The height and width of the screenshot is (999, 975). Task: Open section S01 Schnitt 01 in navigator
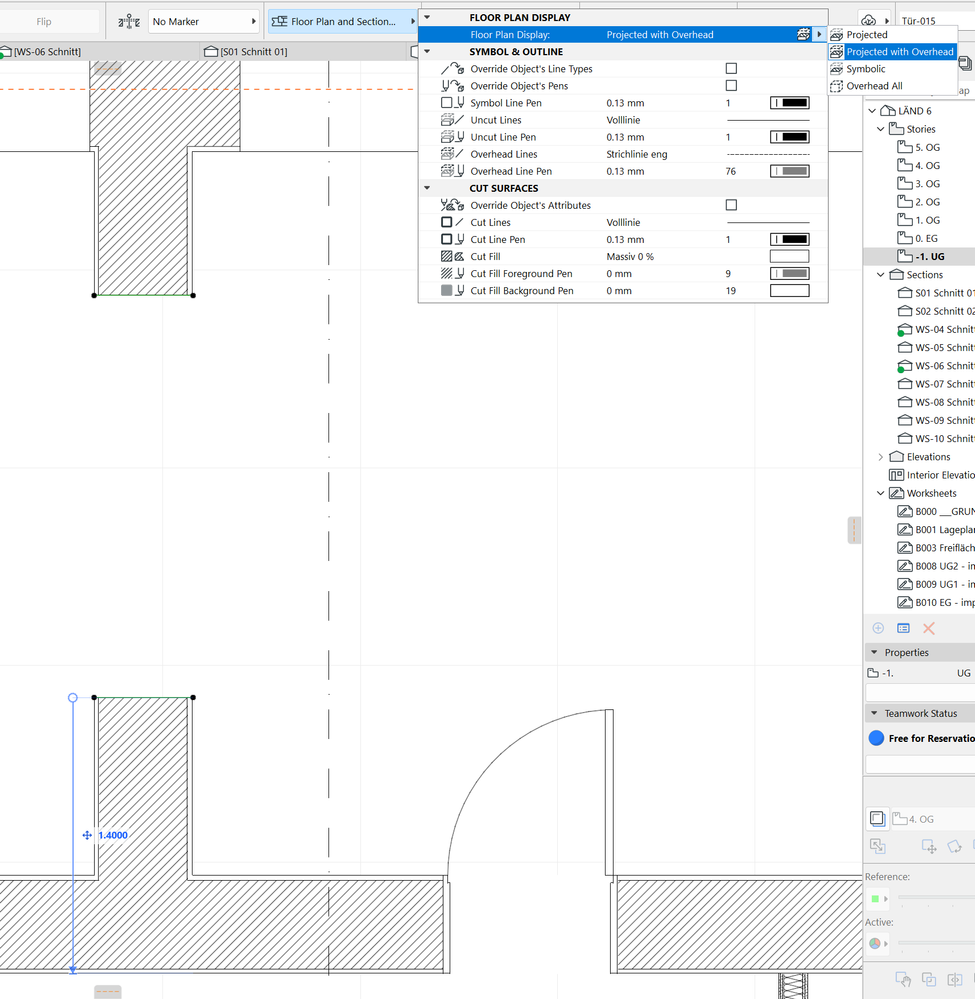tap(935, 293)
